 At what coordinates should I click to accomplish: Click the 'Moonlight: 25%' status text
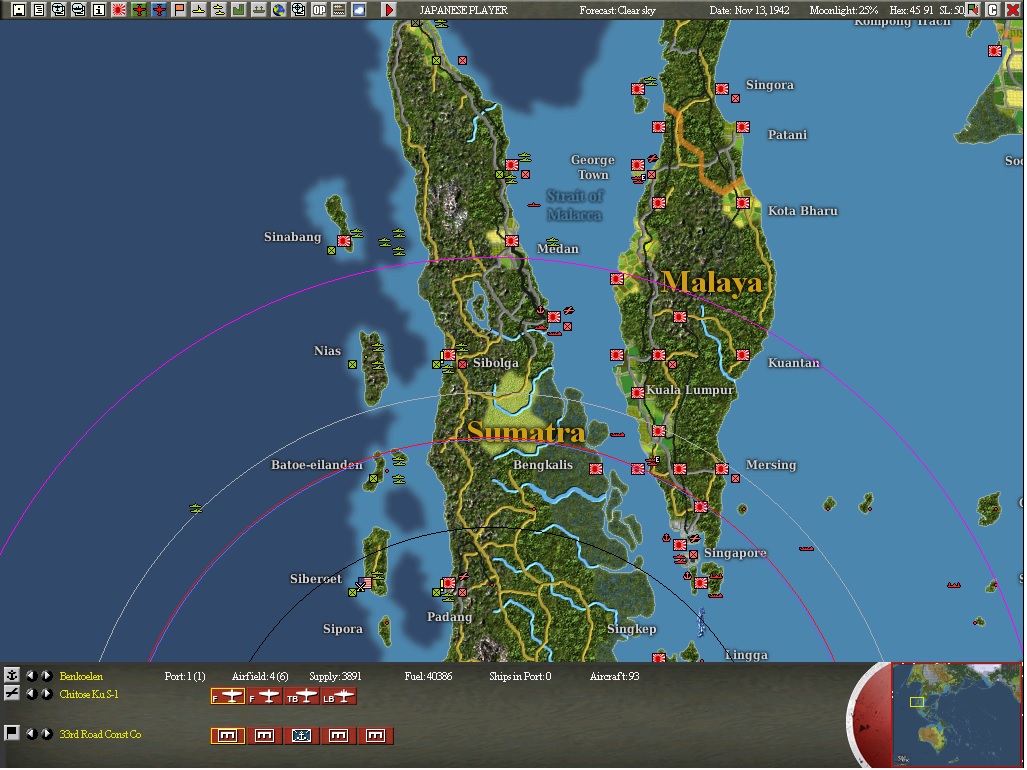click(x=844, y=10)
